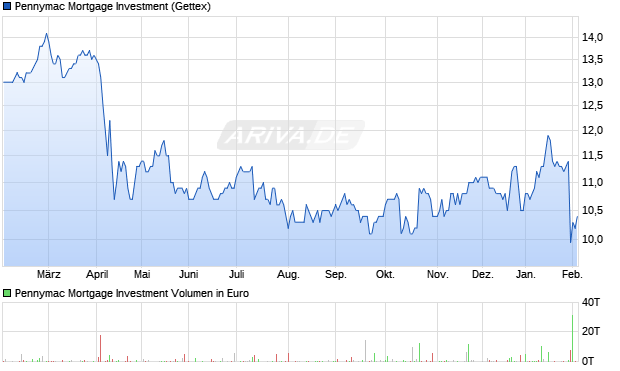
Task: Click the 11,5 price axis value
Action: pos(592,155)
